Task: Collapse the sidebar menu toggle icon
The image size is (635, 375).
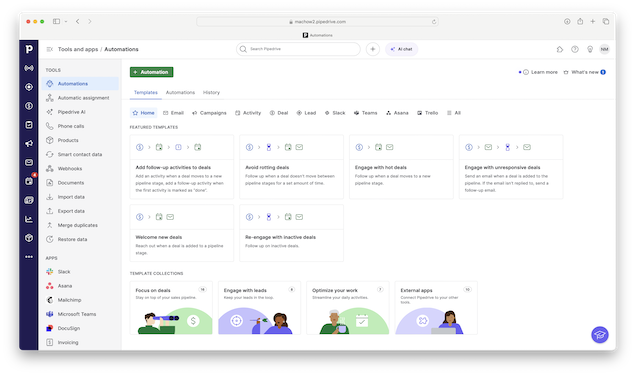Action: 49,49
